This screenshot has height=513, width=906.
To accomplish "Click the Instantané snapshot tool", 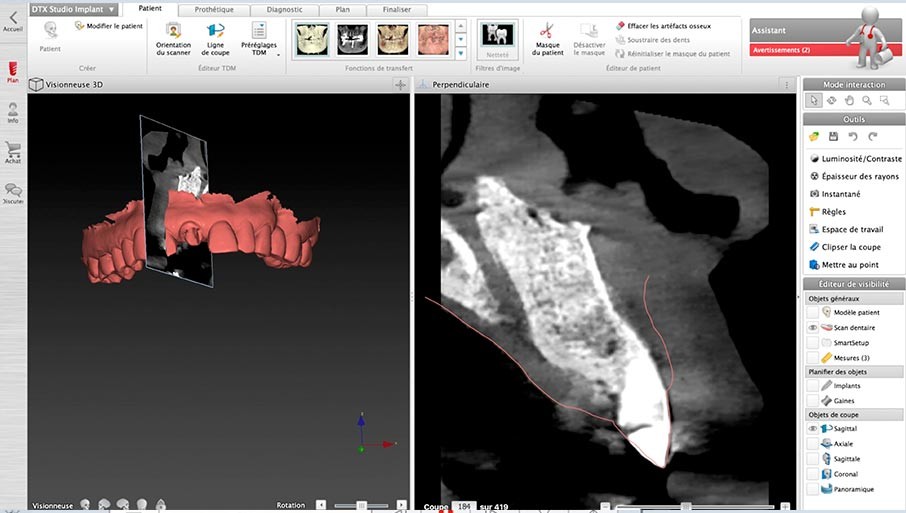I will click(839, 194).
